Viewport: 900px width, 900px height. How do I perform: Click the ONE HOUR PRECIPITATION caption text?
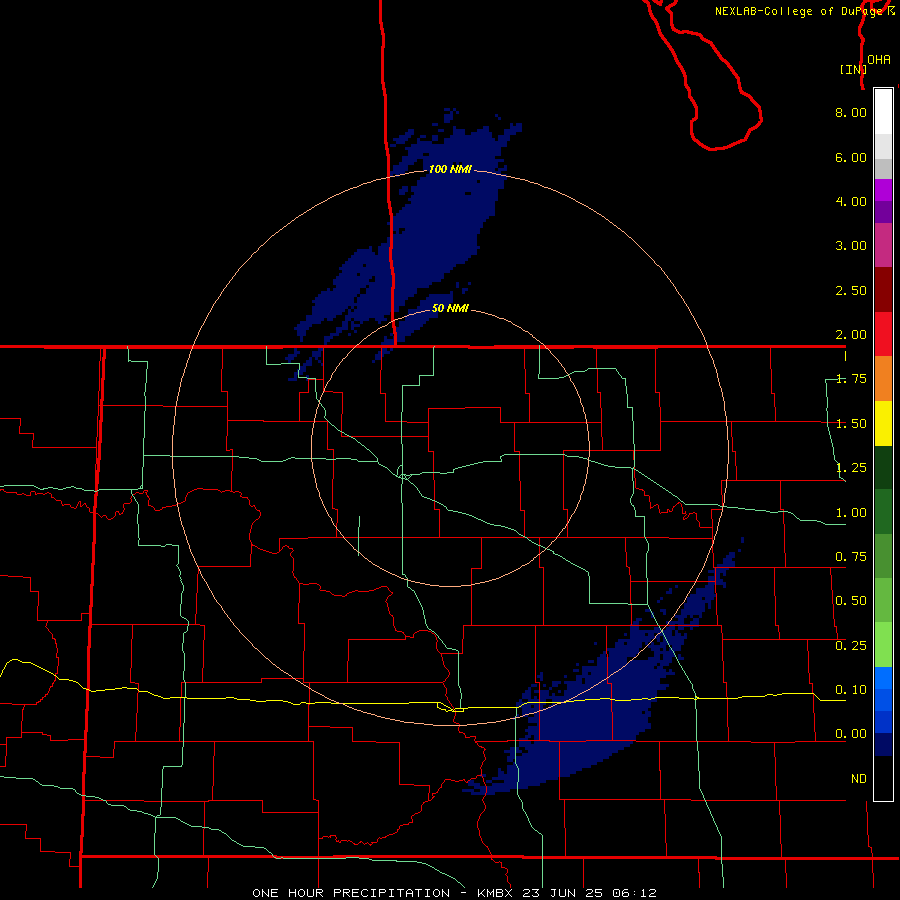tap(351, 893)
